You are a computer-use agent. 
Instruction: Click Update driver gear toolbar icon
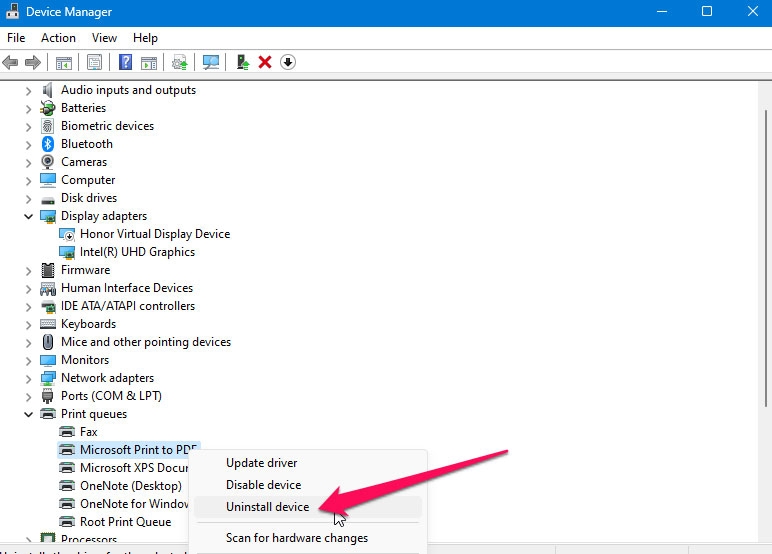pyautogui.click(x=180, y=63)
